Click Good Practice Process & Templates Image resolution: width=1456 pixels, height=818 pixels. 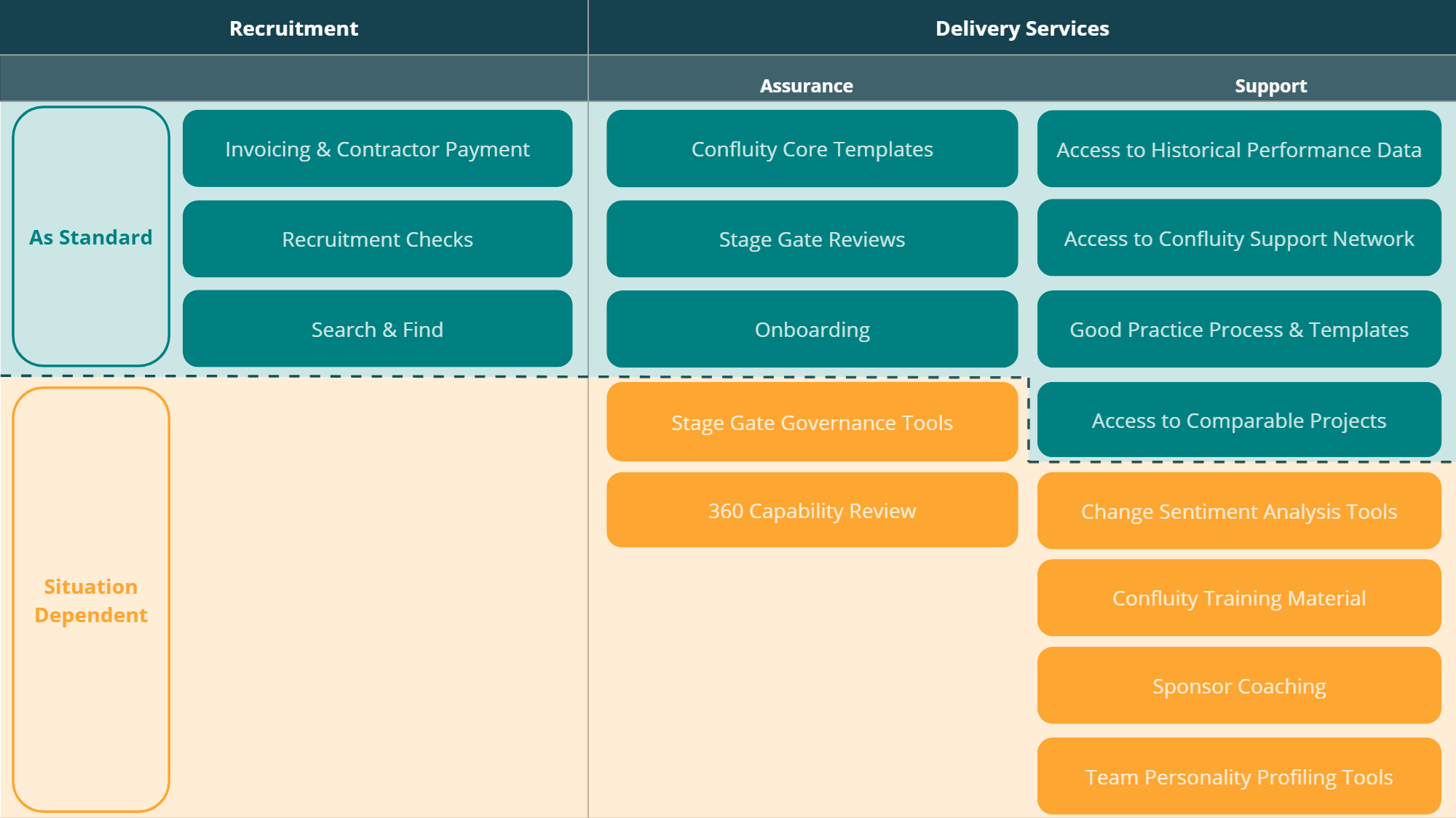pos(1239,329)
